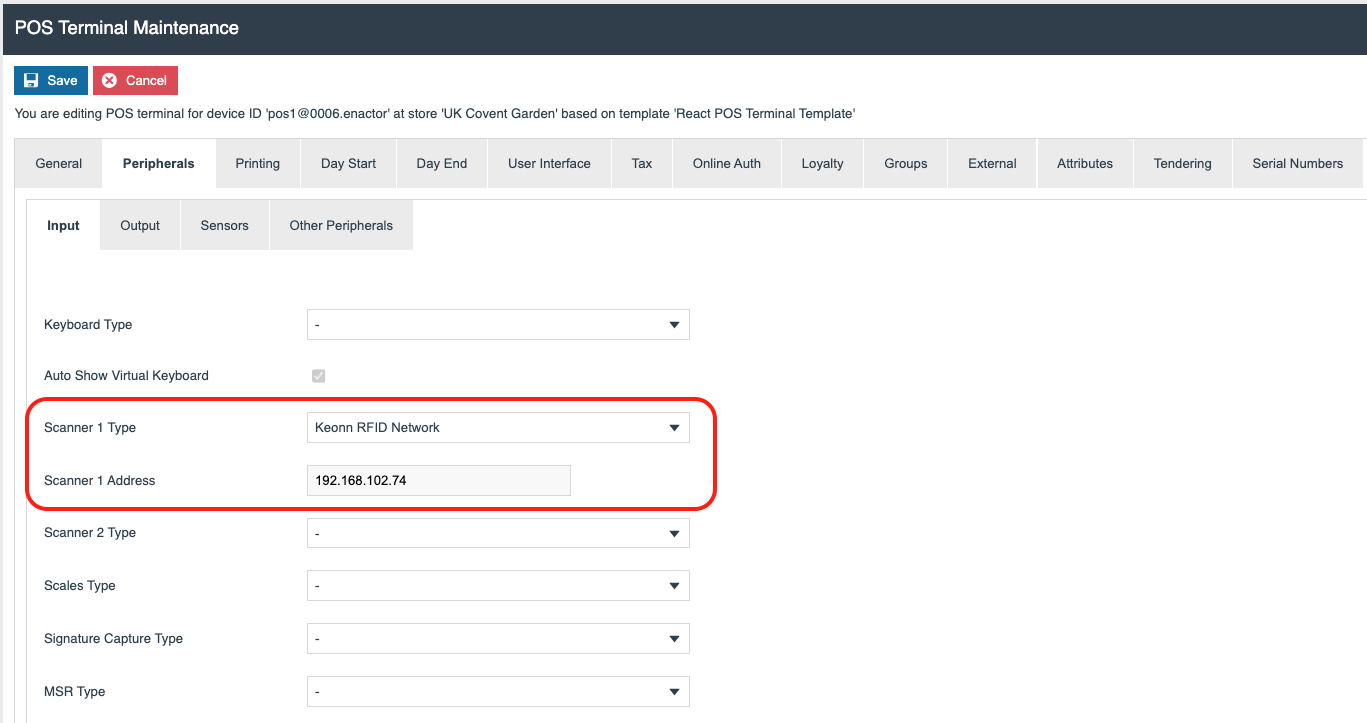Expand the Scanner 1 Type dropdown
This screenshot has width=1367, height=723.
coord(497,428)
